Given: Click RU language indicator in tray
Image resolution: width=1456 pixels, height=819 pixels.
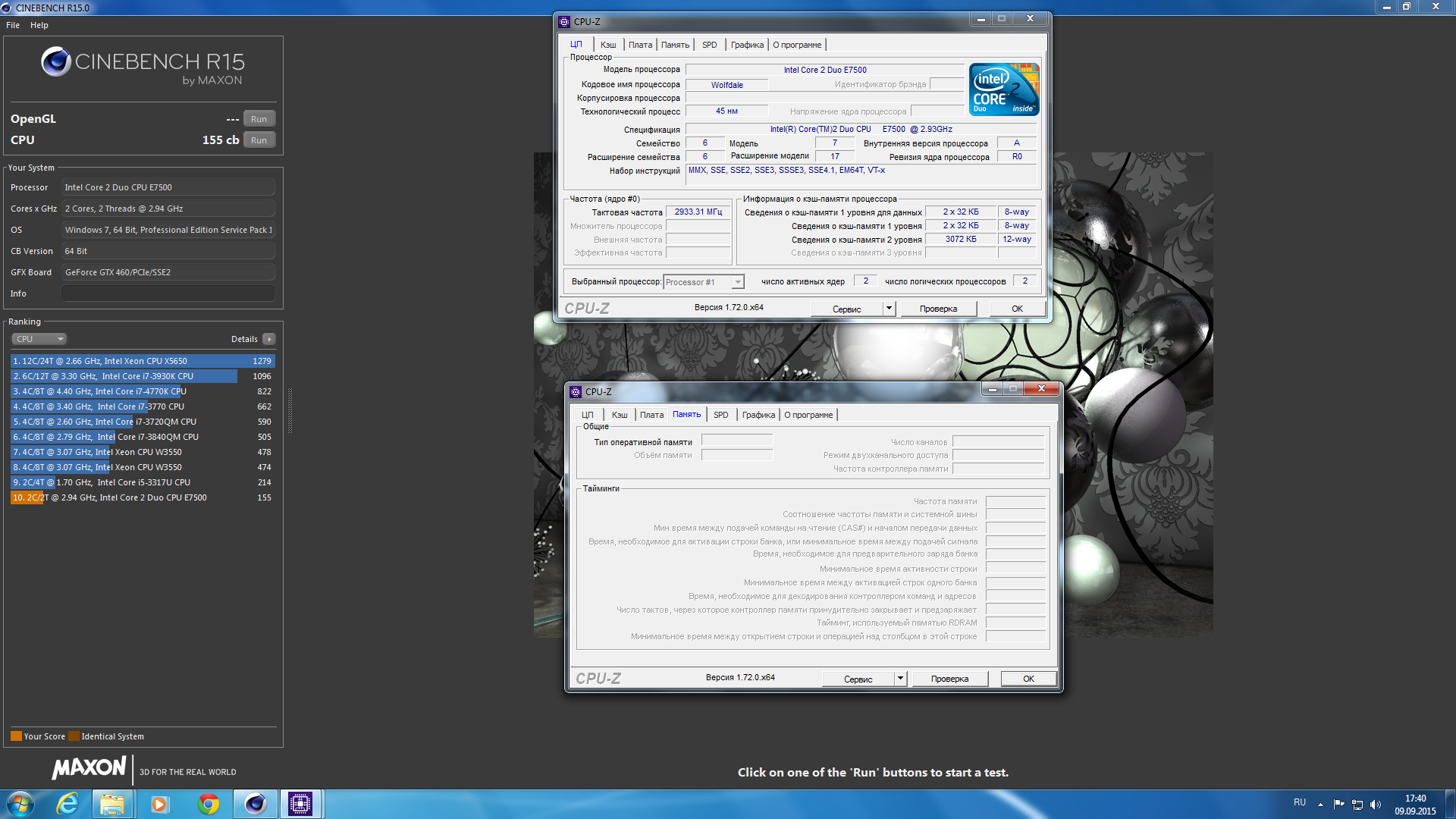Looking at the screenshot, I should pyautogui.click(x=1300, y=802).
